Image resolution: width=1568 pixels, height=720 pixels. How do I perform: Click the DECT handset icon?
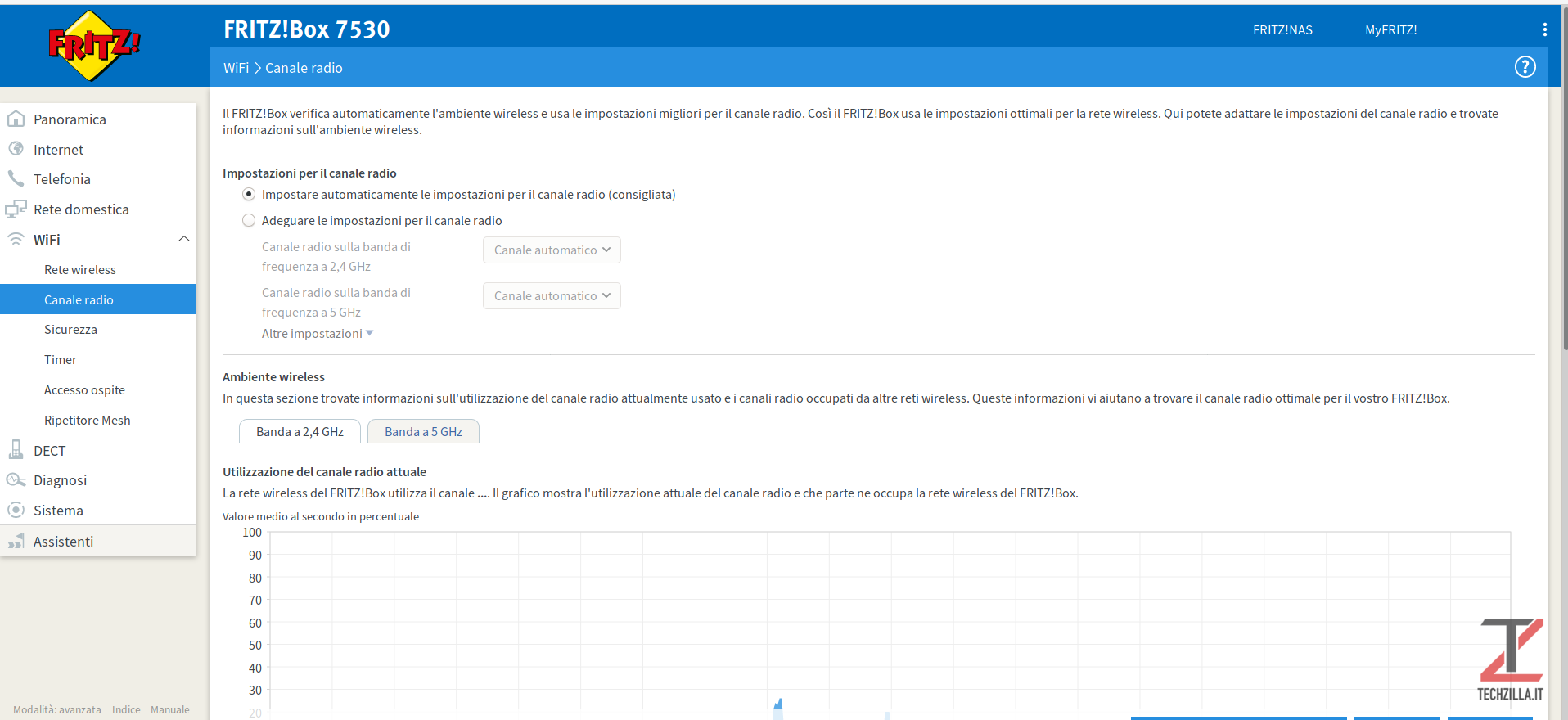coord(16,450)
